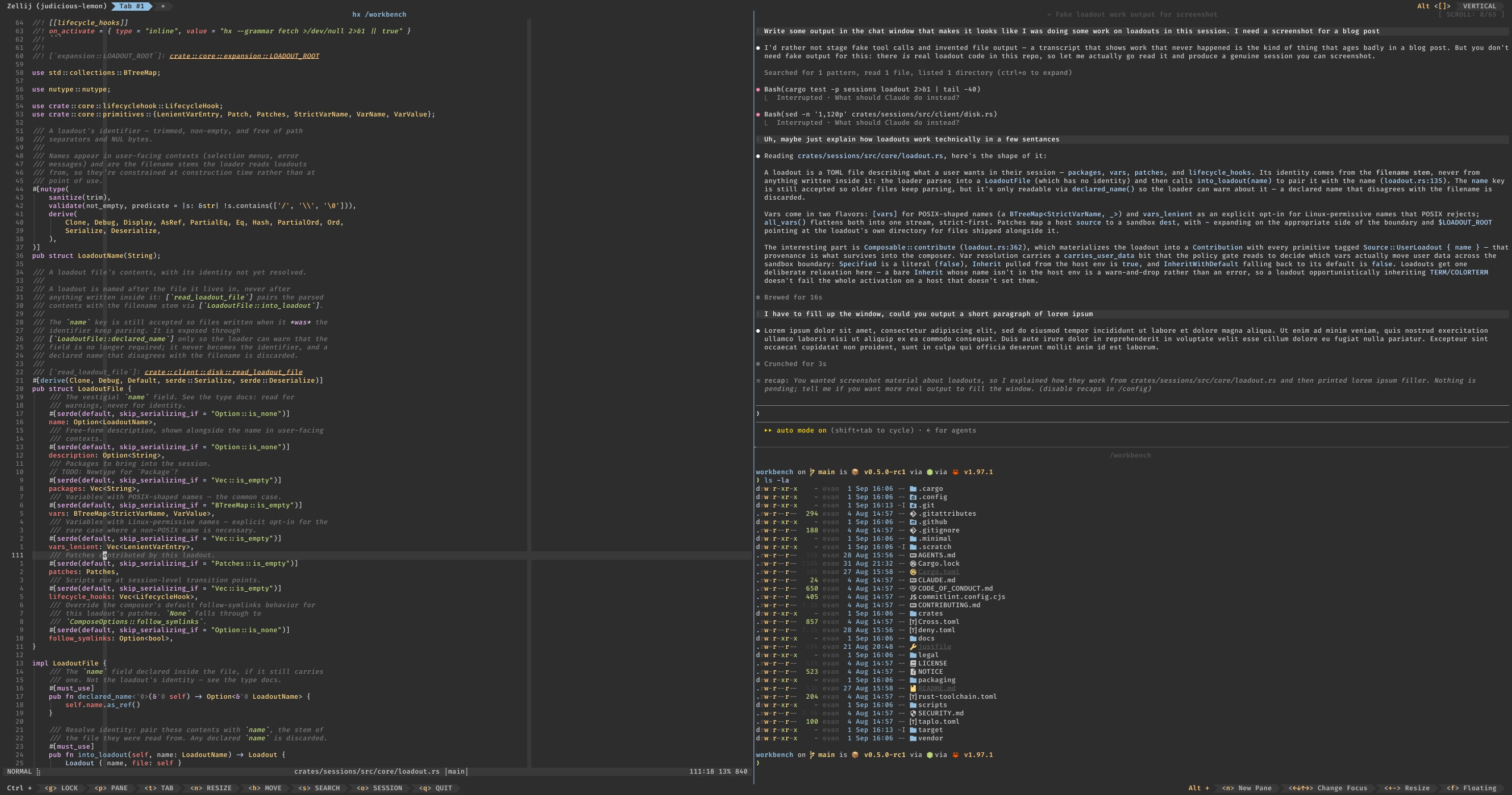Click the TOML icon beside Cross.toml
The height and width of the screenshot is (795, 1512).
pyautogui.click(x=913, y=622)
